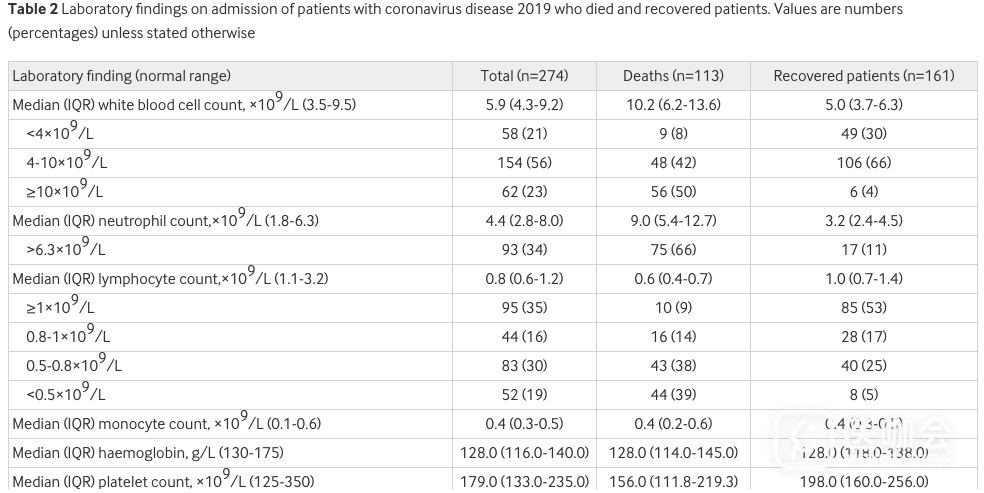Screen dimensions: 984x493
Task: Click the median lymphocyte count row label
Action: [170, 279]
